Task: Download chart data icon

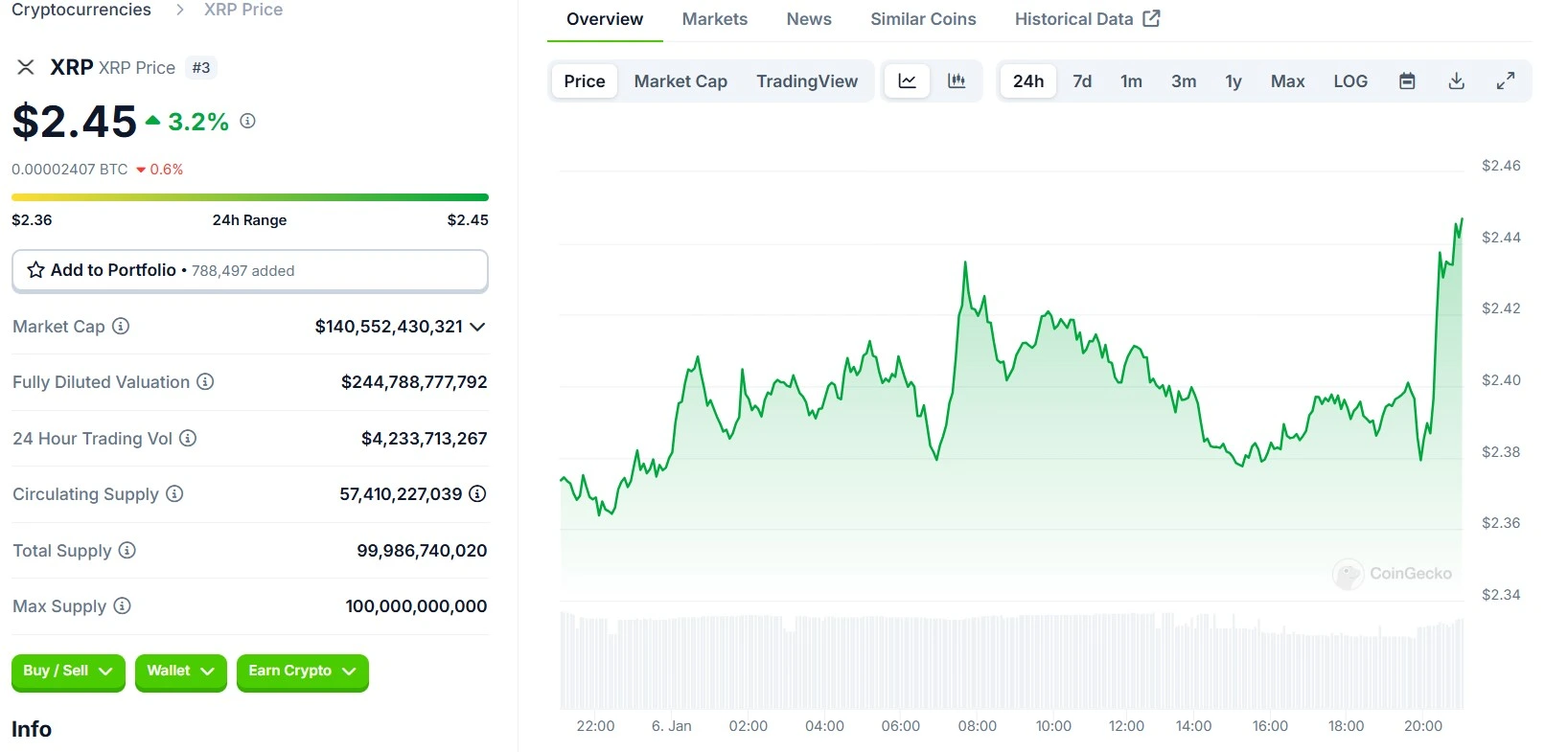Action: (1456, 81)
